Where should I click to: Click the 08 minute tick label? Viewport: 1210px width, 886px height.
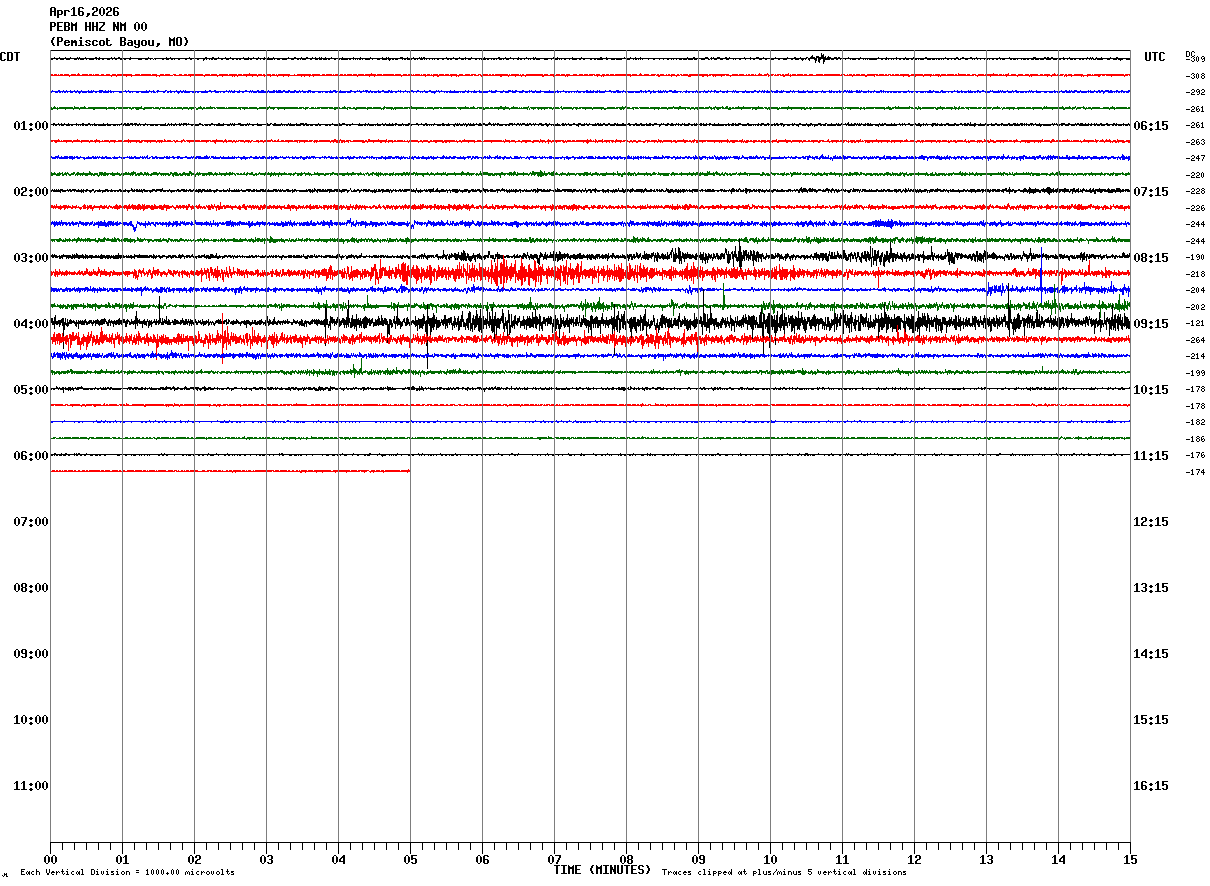(x=626, y=860)
